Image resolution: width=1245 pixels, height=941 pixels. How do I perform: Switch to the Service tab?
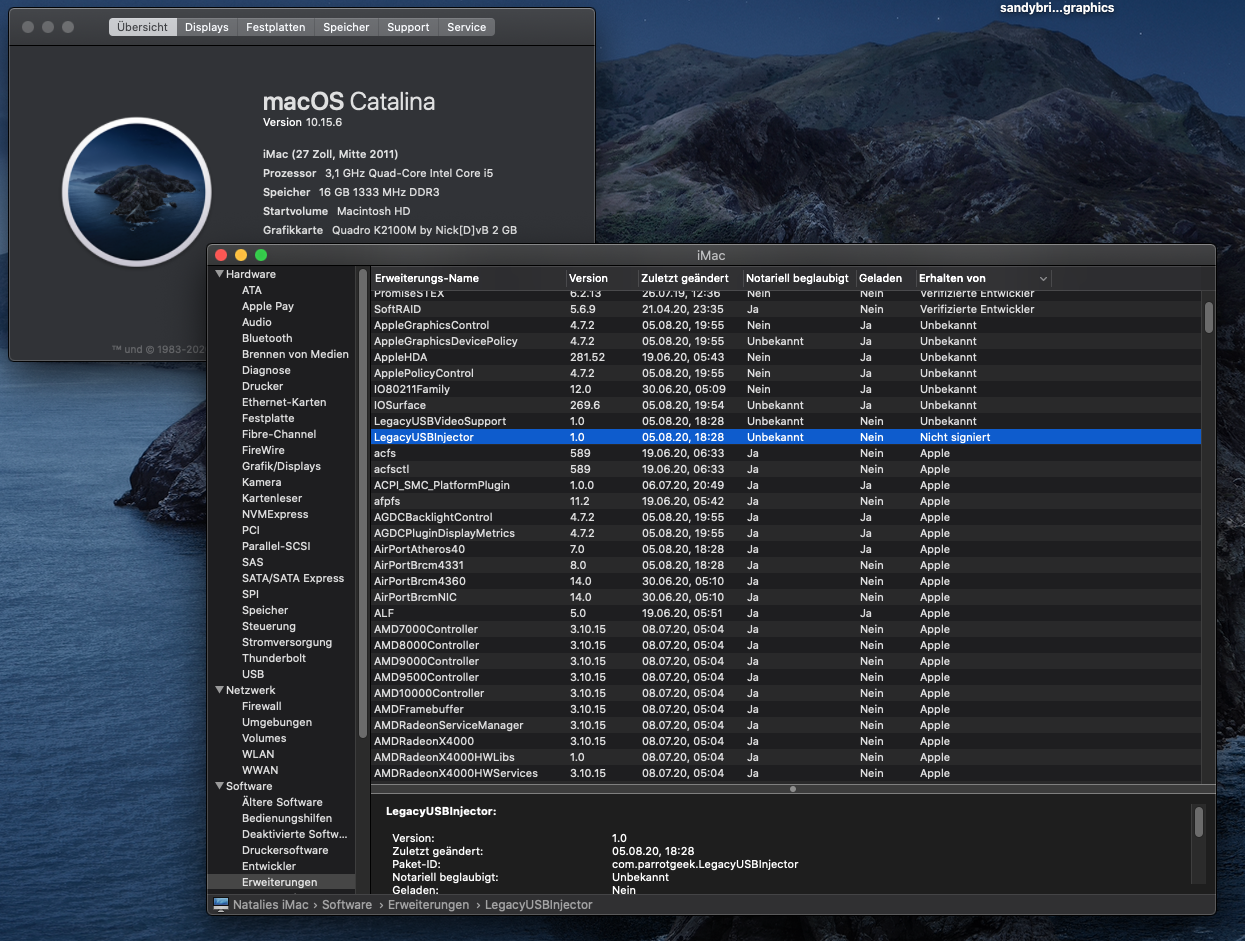[466, 27]
